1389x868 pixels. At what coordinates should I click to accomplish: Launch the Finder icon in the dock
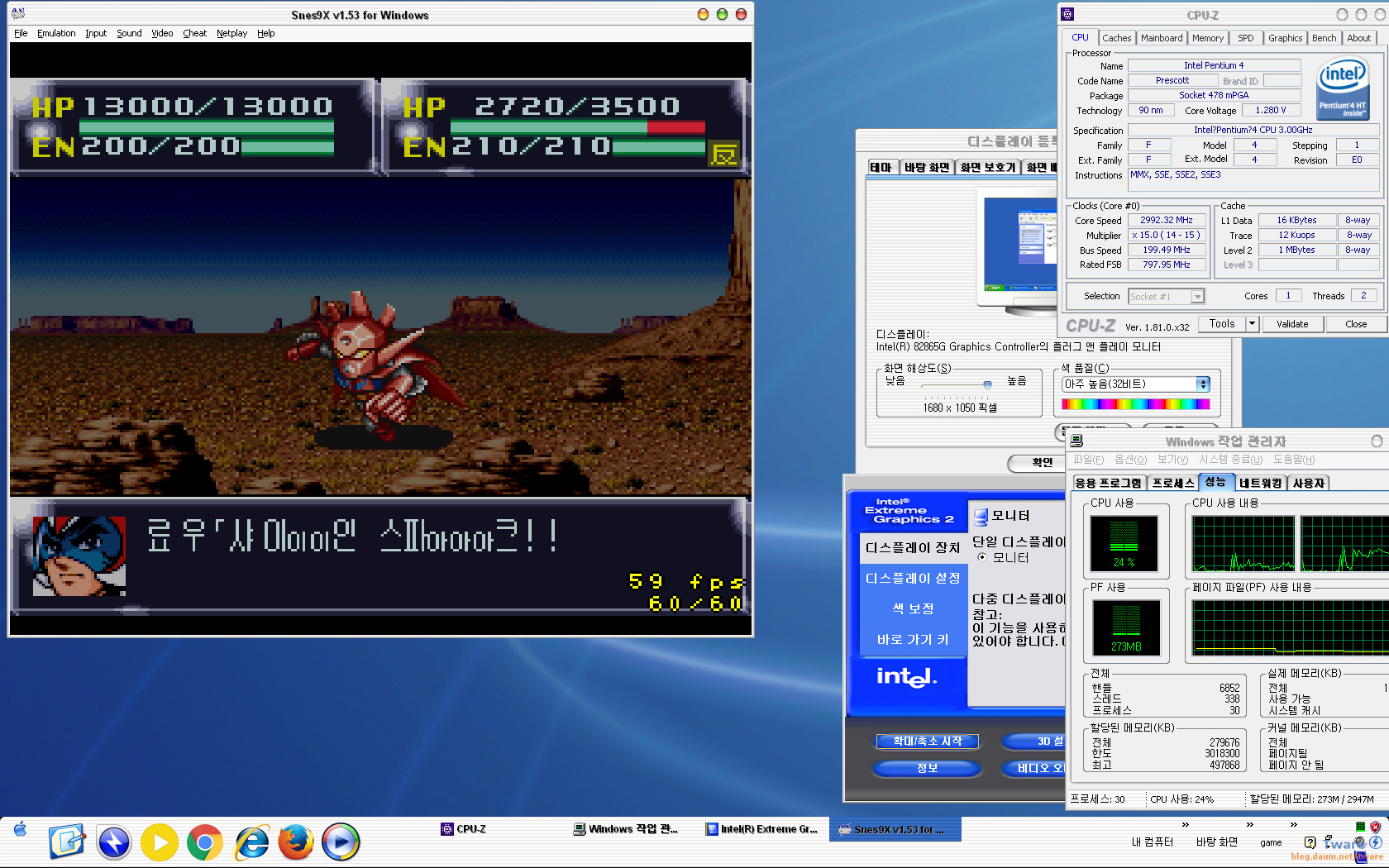click(x=67, y=842)
